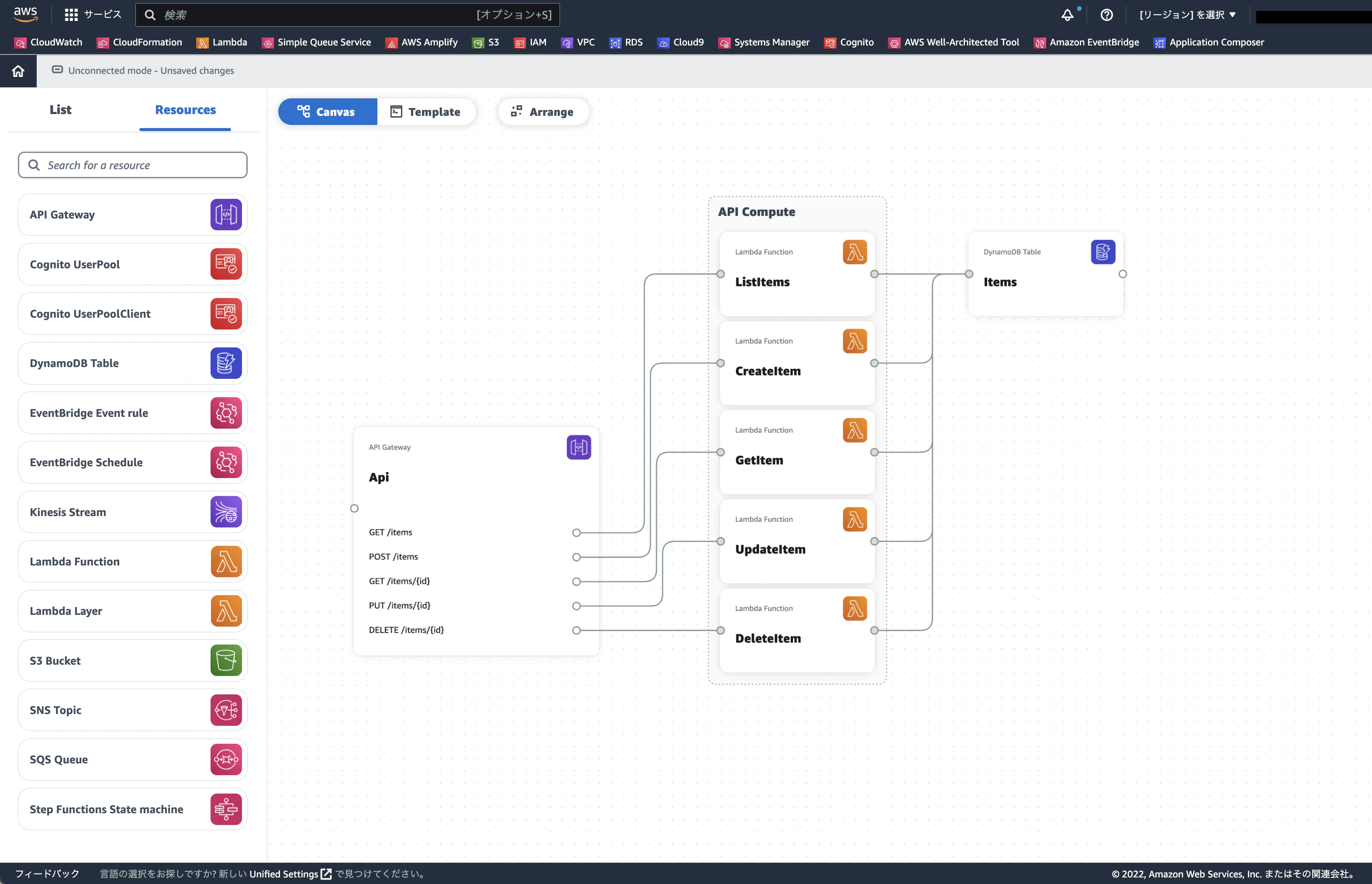This screenshot has width=1372, height=884.
Task: Click the EventBridge Schedule icon
Action: click(226, 462)
